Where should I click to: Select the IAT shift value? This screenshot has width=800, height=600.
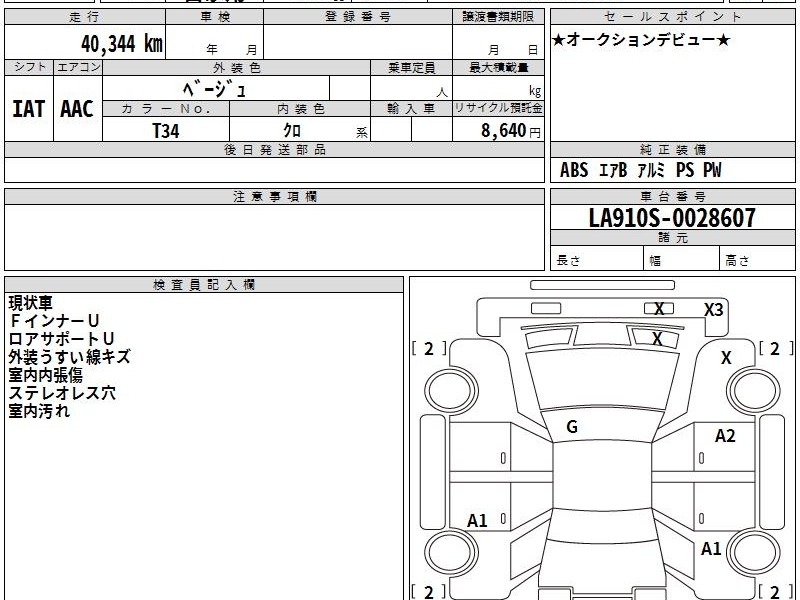point(29,109)
